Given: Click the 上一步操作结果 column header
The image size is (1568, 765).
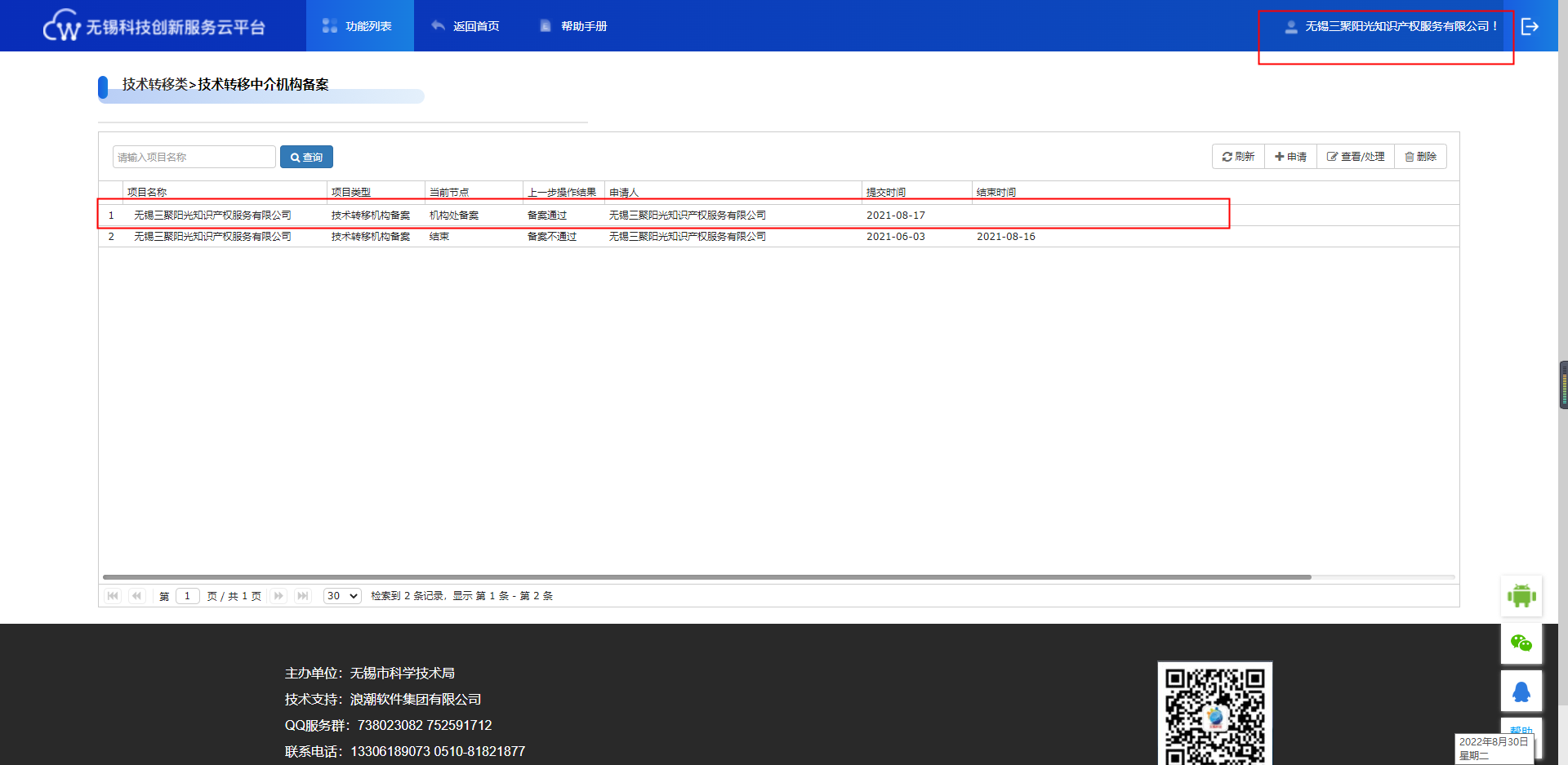Looking at the screenshot, I should pyautogui.click(x=563, y=193).
